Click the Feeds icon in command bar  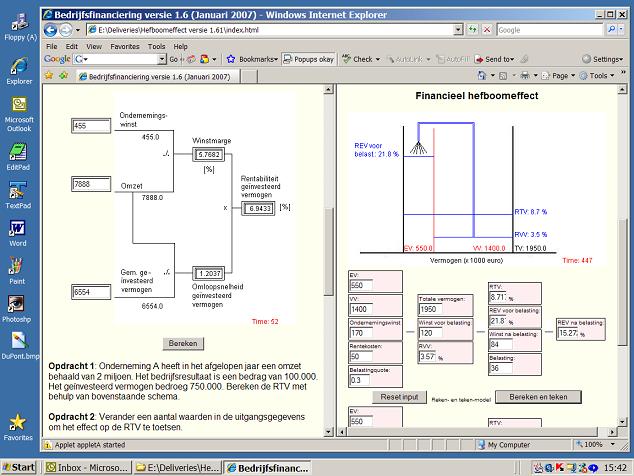(503, 76)
